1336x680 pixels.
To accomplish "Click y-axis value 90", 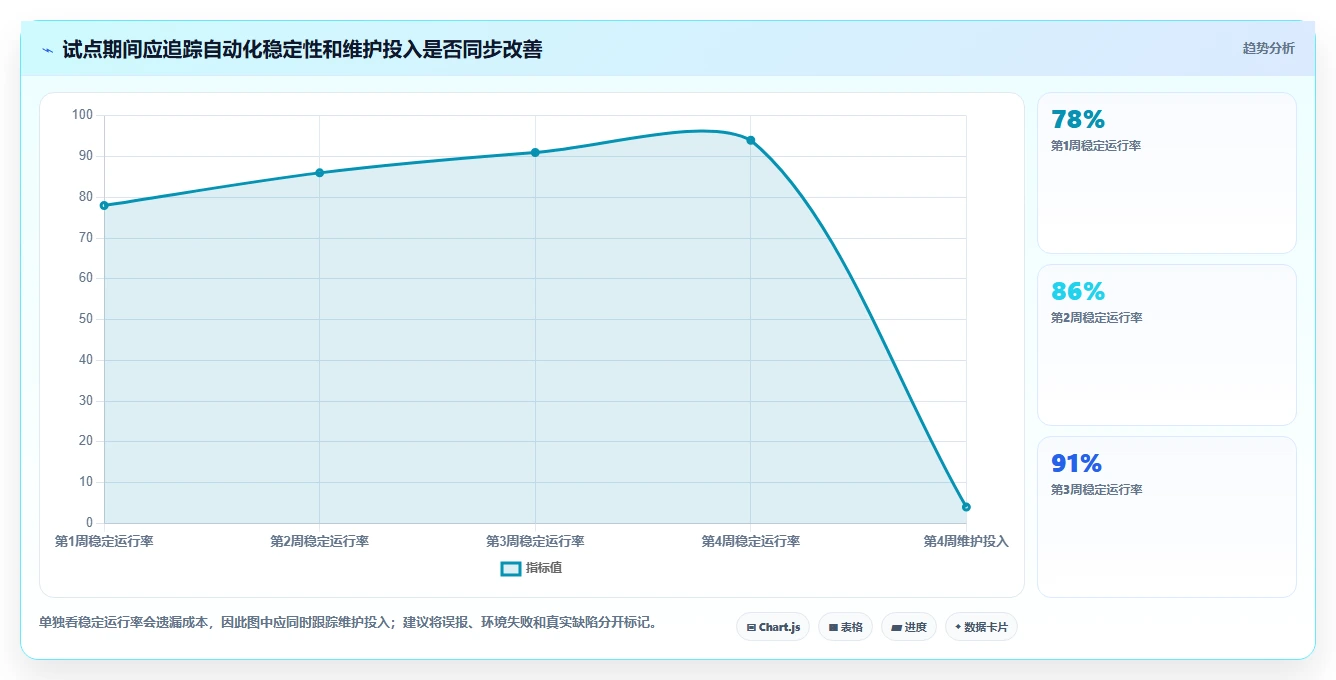I will 86,156.
